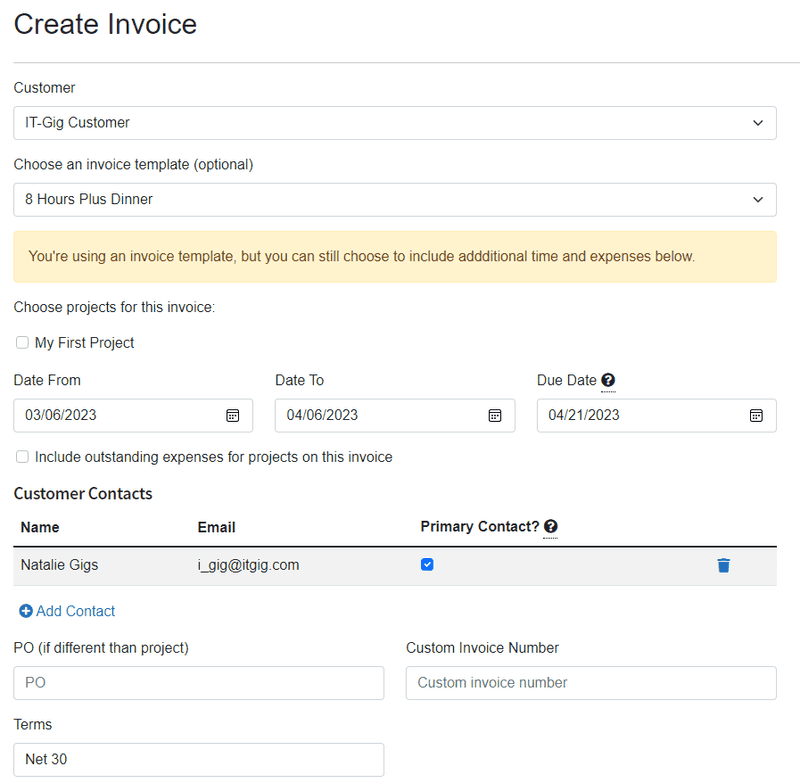Delete the Natalie Gigs contact

[x=723, y=565]
